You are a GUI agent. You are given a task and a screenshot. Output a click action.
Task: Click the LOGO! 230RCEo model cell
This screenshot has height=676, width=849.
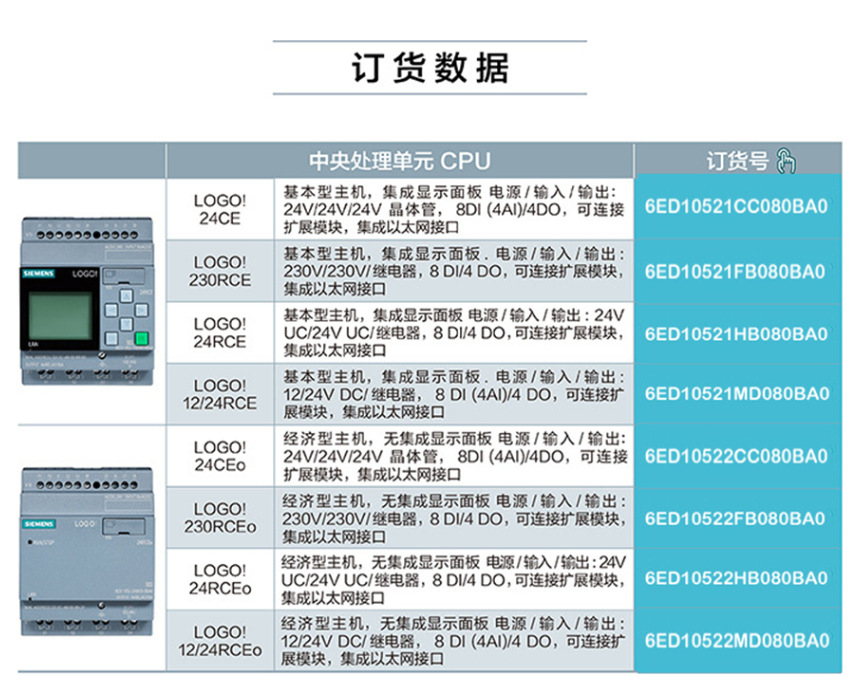tap(220, 518)
